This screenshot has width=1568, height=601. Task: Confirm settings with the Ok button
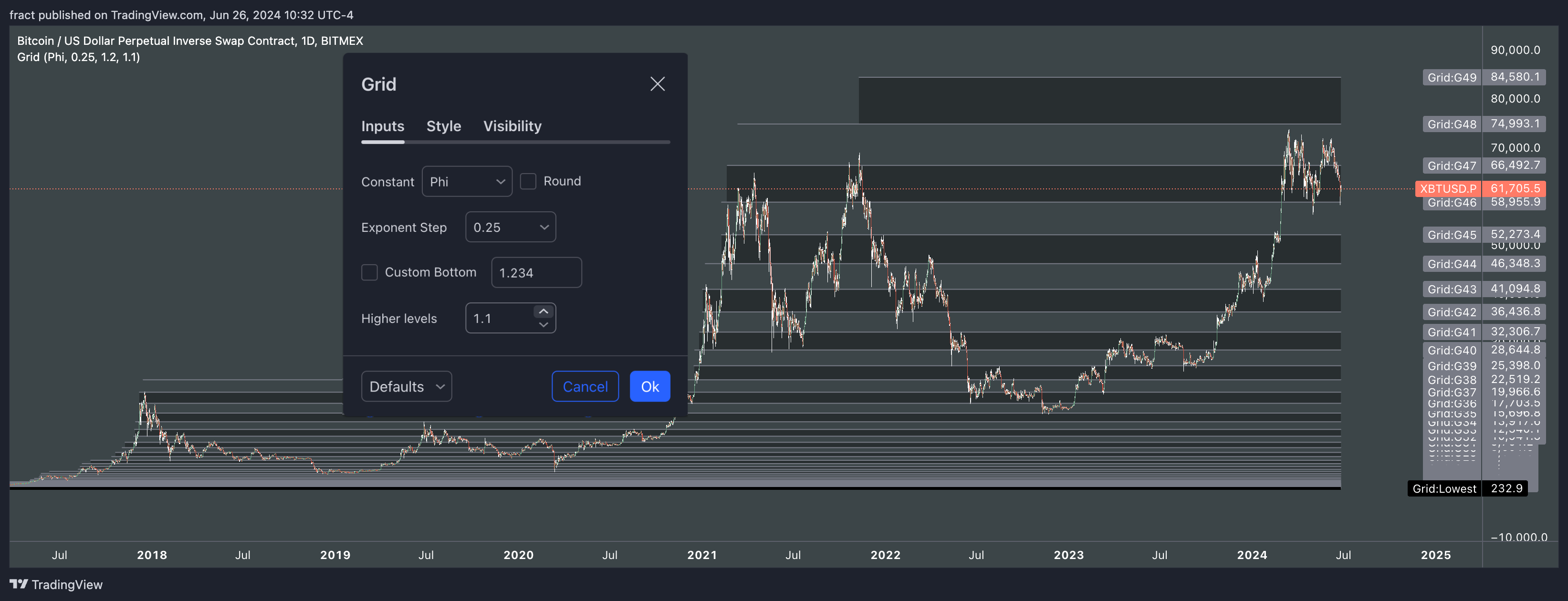click(x=650, y=386)
